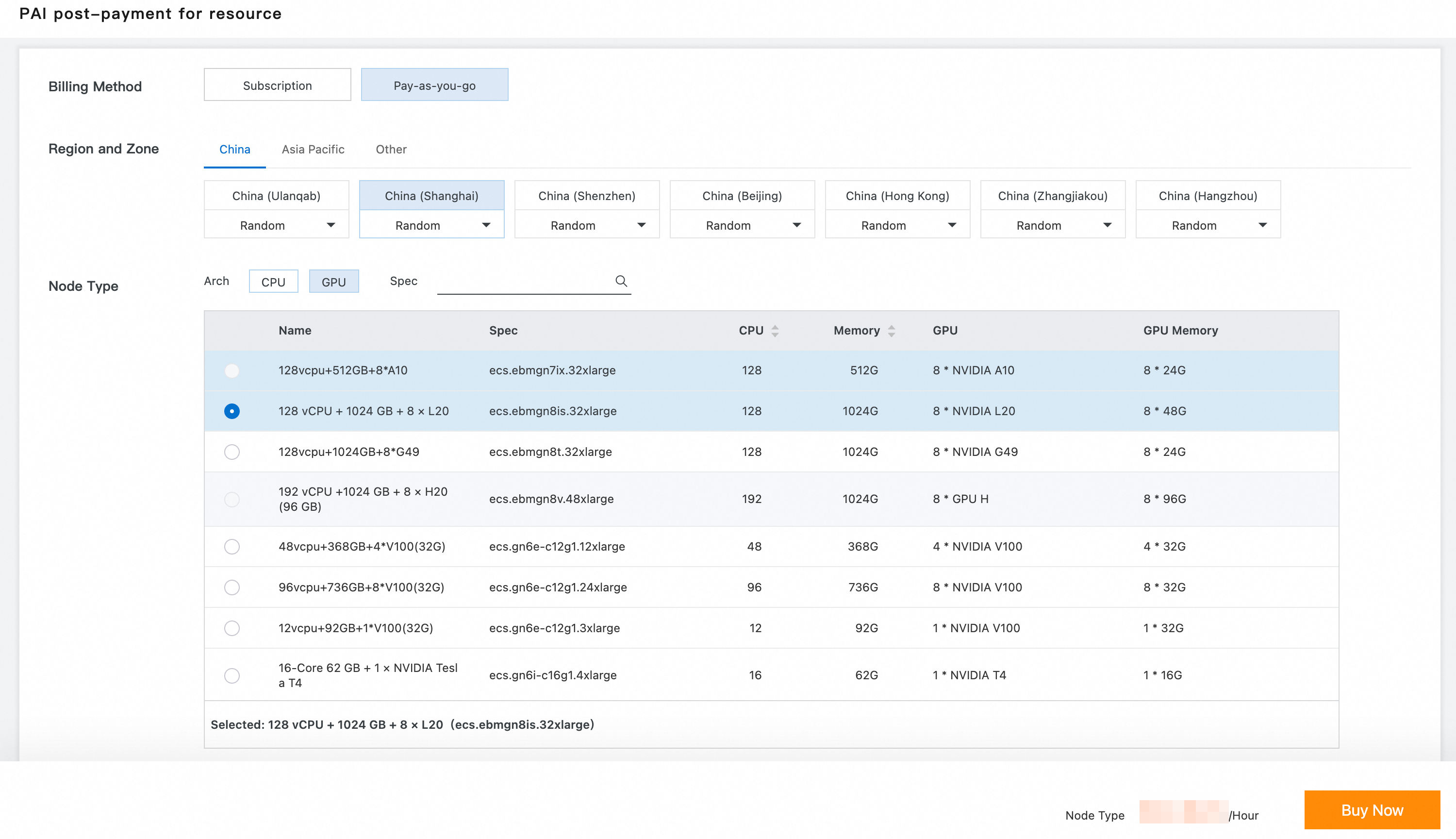Expand the China (Hangzhou) zone dropdown

click(x=1208, y=225)
